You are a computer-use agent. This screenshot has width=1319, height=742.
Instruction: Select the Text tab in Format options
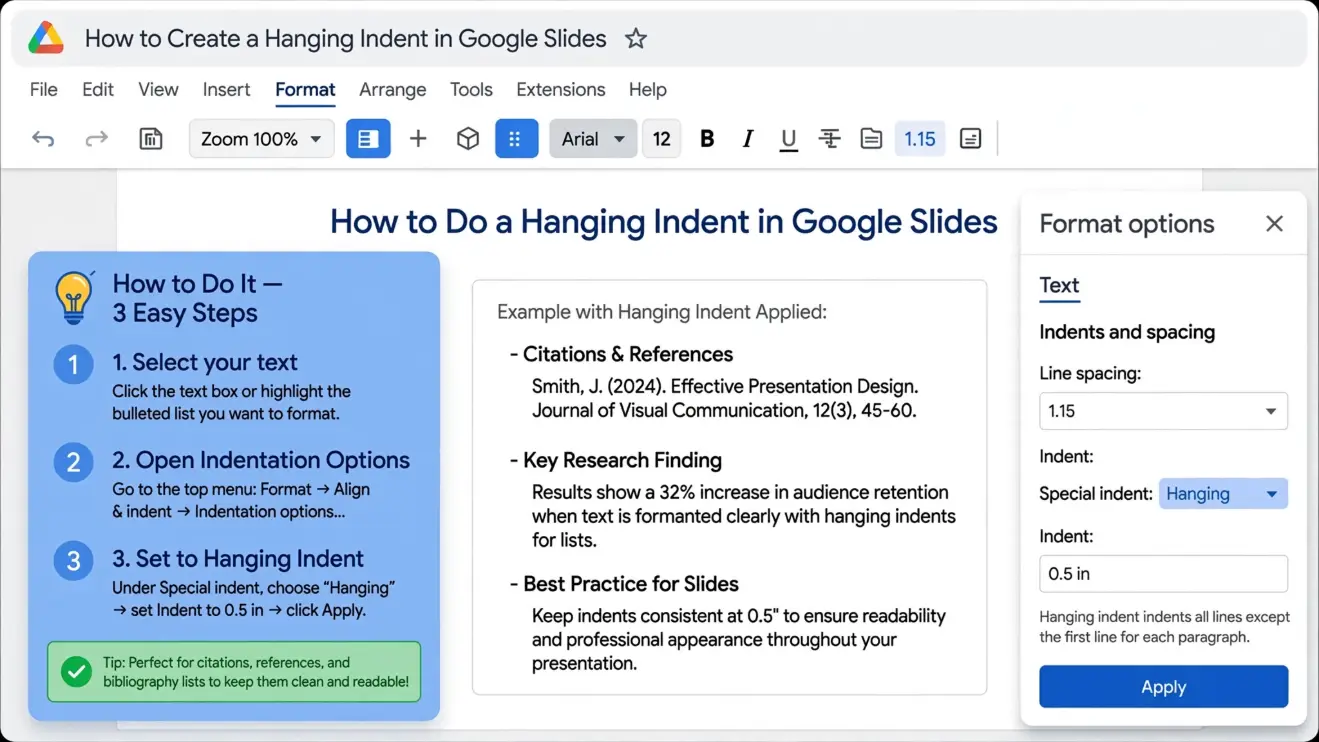click(1059, 286)
